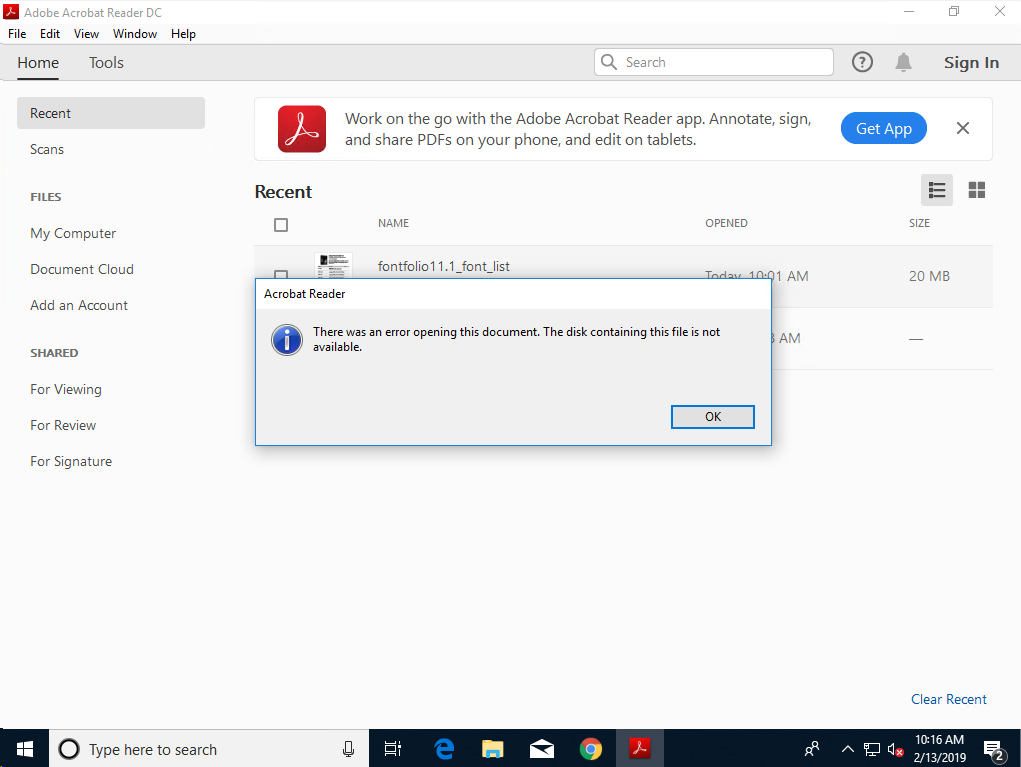Open shared files For Review
The width and height of the screenshot is (1021, 767).
(63, 425)
